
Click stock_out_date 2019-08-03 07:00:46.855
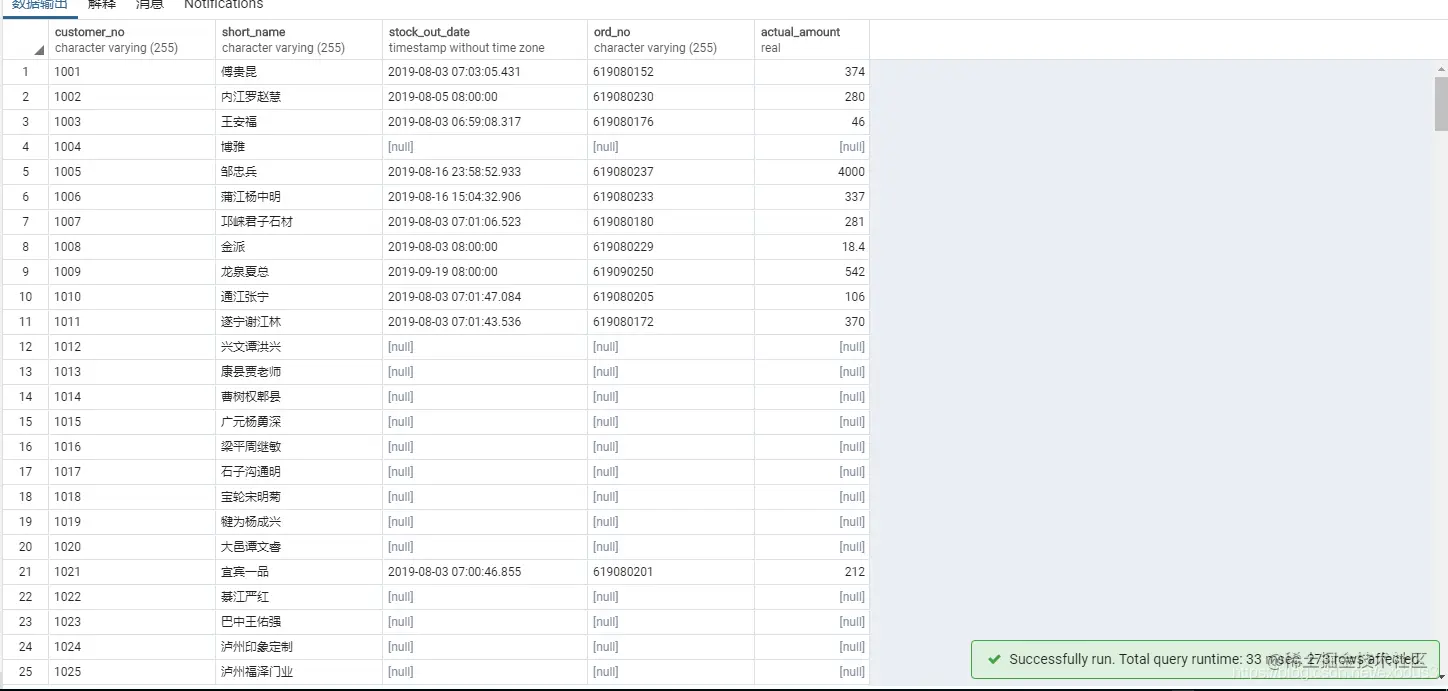[485, 572]
